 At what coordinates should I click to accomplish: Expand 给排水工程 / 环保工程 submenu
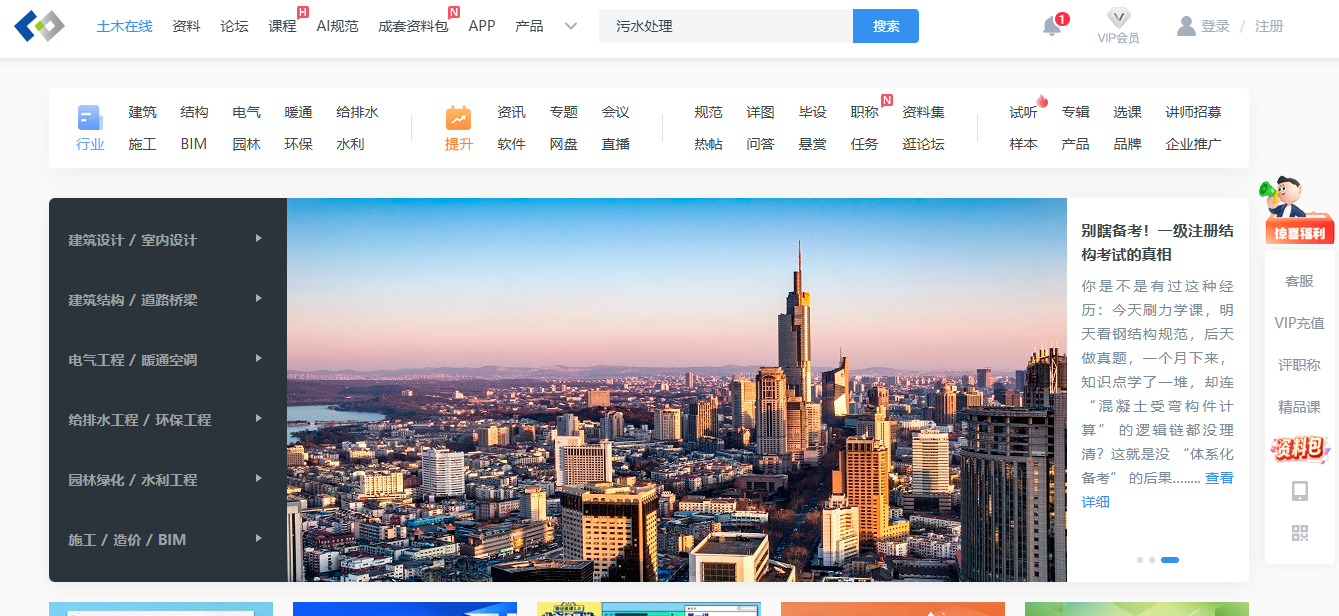tap(259, 419)
